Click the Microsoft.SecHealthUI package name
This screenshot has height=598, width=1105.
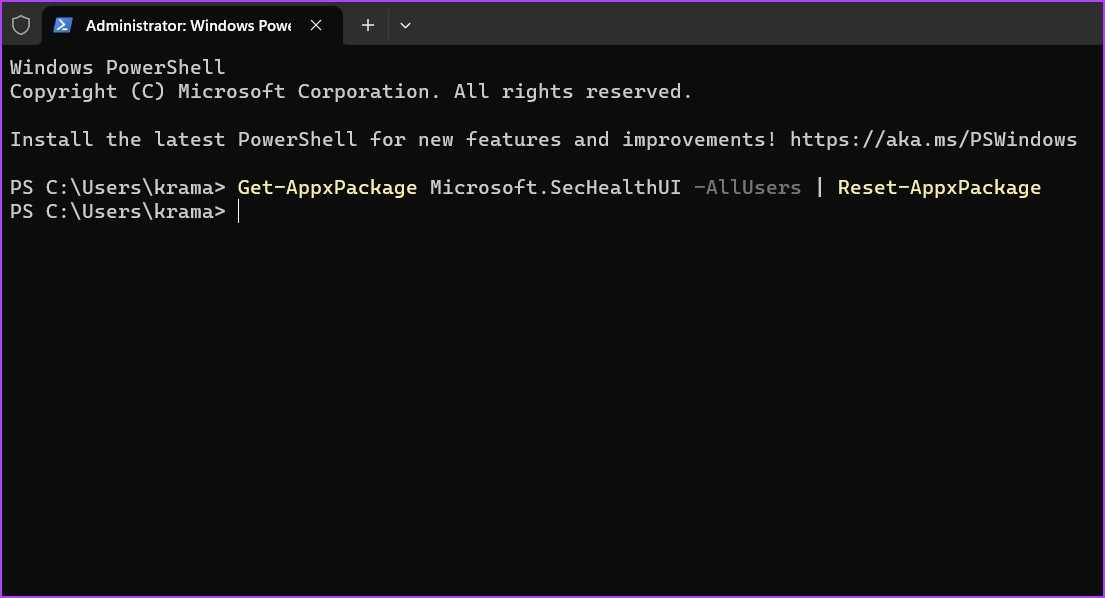555,188
